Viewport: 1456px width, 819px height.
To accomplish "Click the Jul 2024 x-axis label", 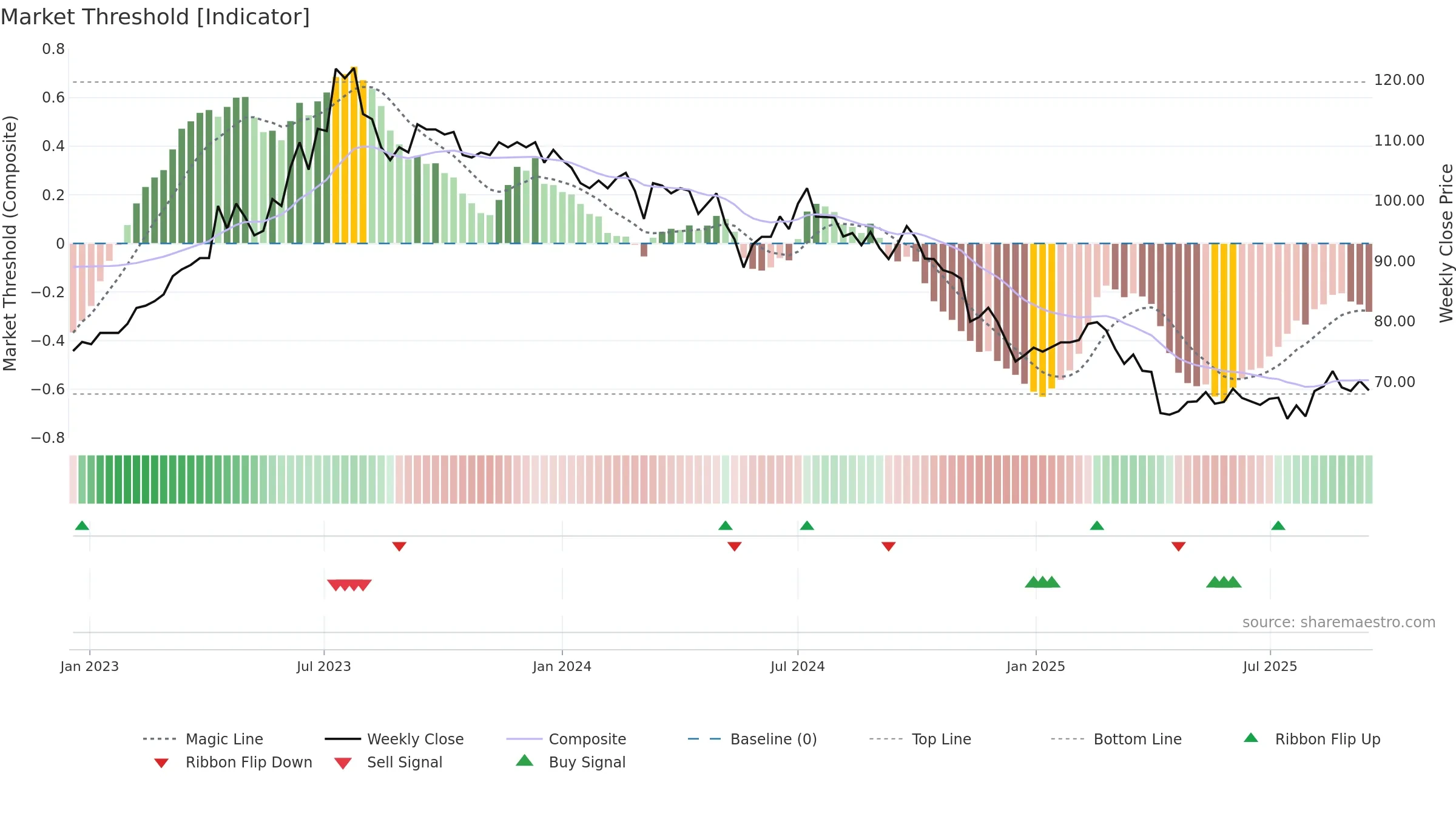I will click(798, 666).
